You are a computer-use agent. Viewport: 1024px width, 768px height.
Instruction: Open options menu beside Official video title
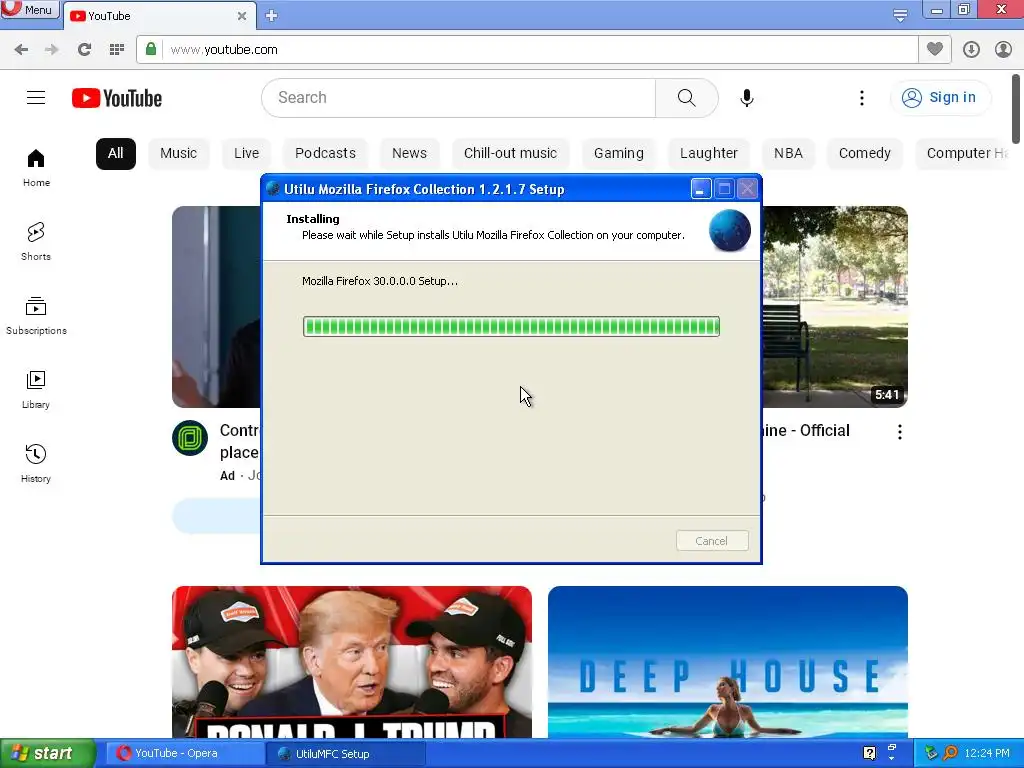[899, 432]
